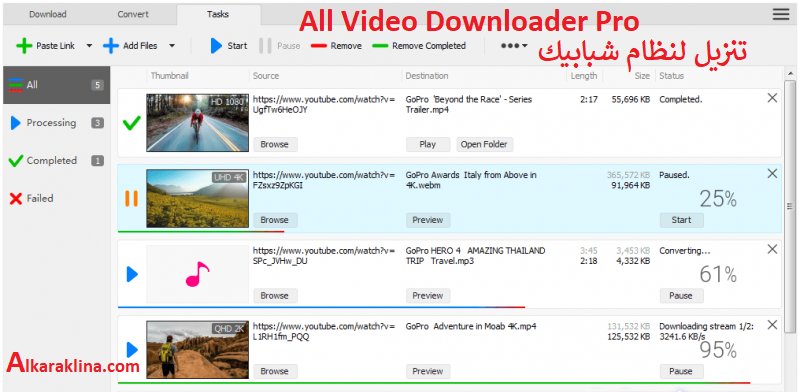Click Browse for Thailand Trip mp3 task
This screenshot has height=392, width=800.
275,296
